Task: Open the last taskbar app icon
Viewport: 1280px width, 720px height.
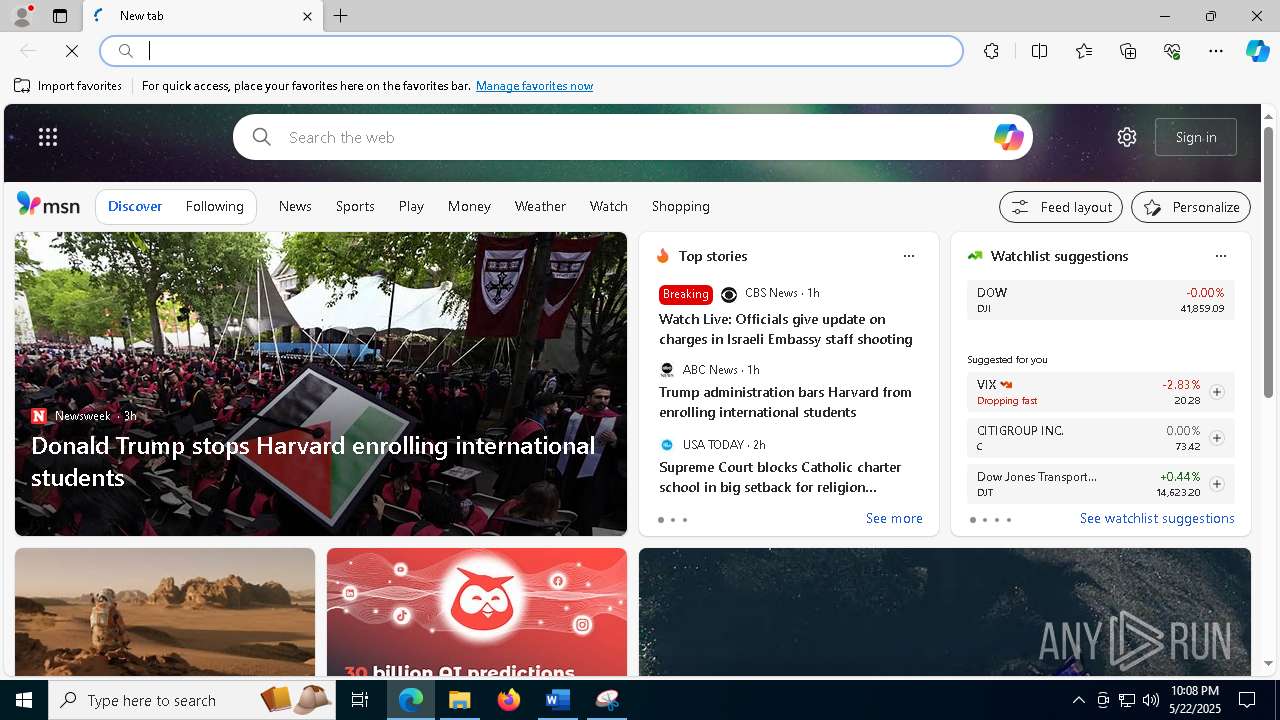Action: 607,700
